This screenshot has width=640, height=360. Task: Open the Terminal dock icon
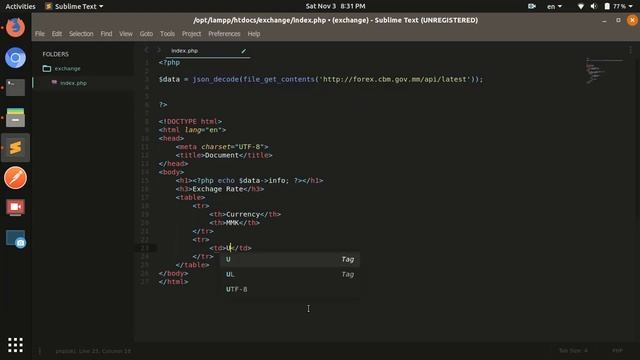(x=15, y=87)
